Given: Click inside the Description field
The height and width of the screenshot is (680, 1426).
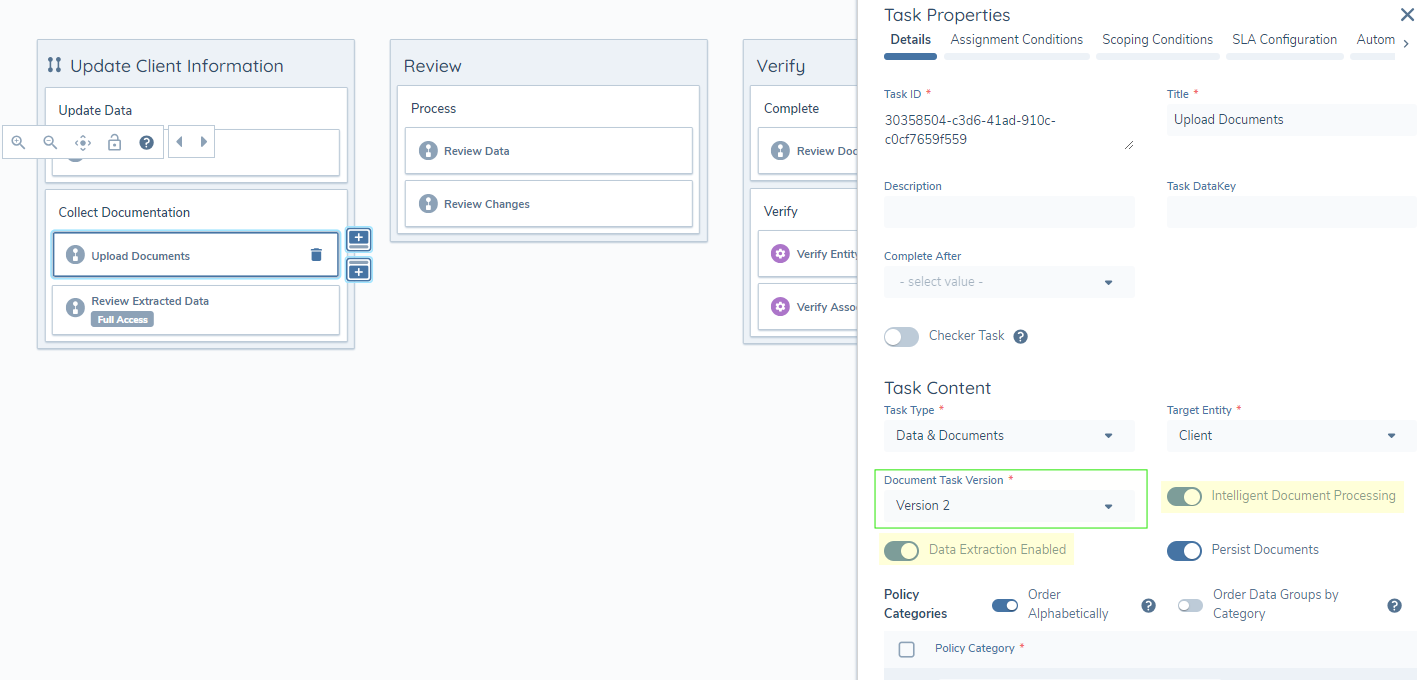Looking at the screenshot, I should tap(1008, 211).
